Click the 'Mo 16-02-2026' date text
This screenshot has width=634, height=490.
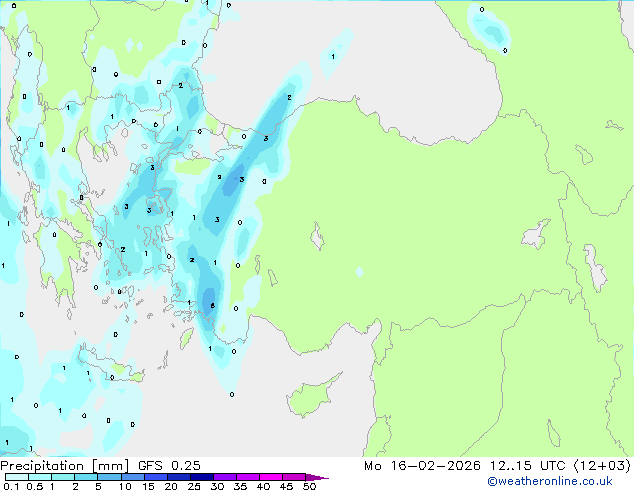[x=422, y=466]
